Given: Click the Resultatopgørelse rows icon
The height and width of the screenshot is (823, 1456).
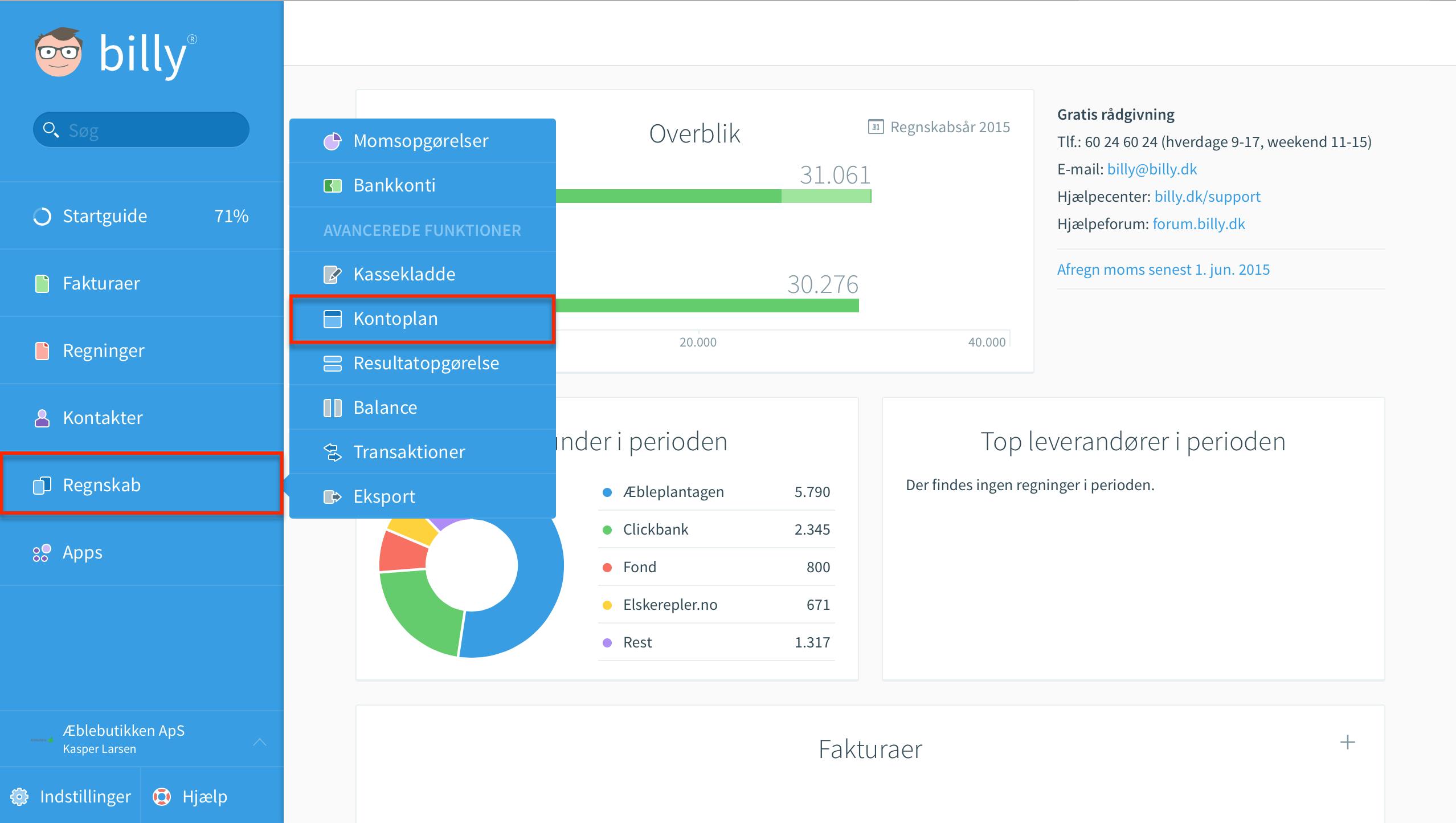Looking at the screenshot, I should tap(332, 363).
